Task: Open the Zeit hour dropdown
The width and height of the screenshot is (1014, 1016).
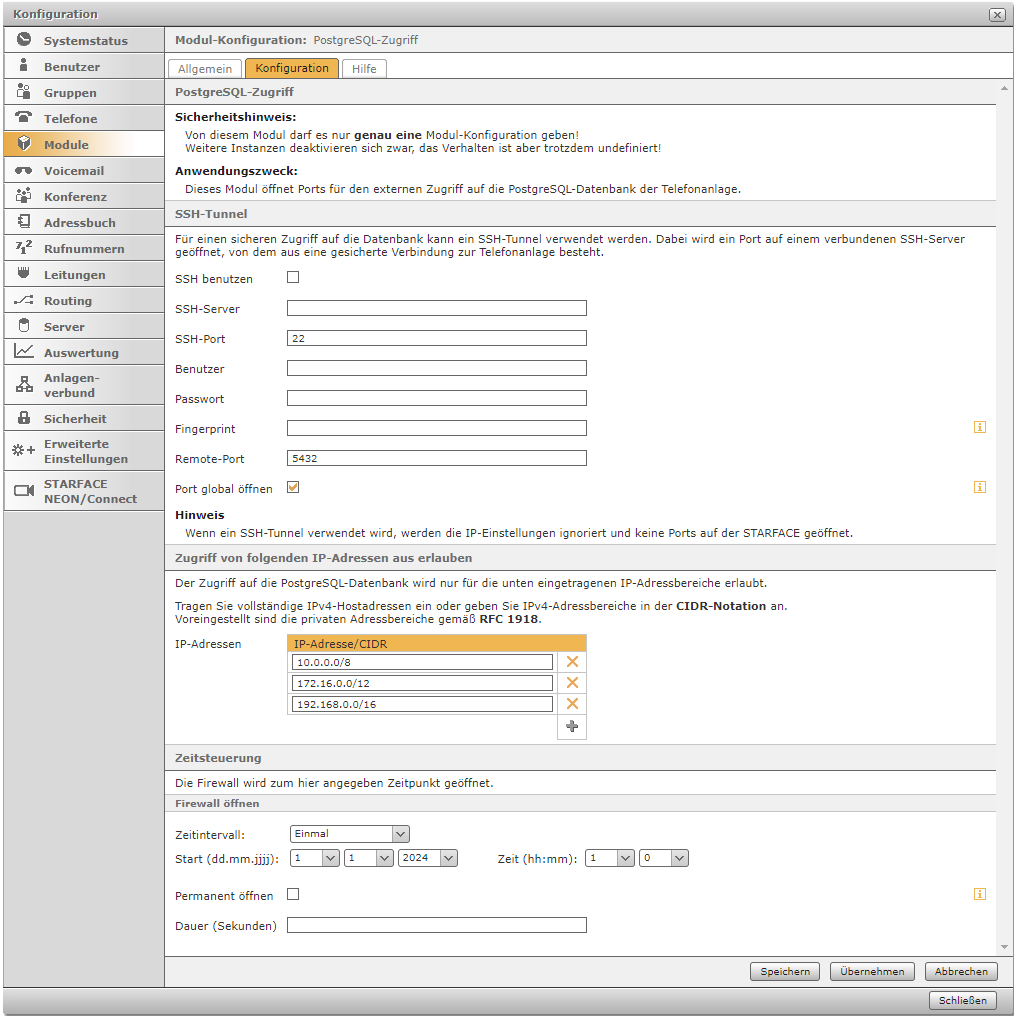Action: tap(610, 858)
